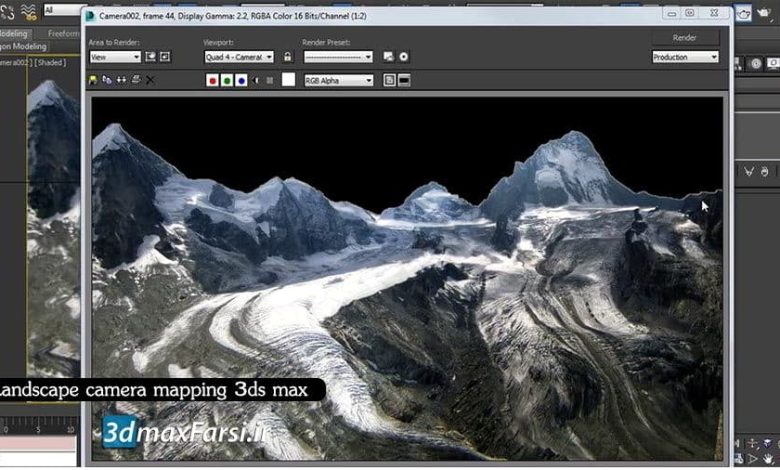Screen dimensions: 780x470
Task: Maximize the rendered frame window
Action: pyautogui.click(x=690, y=14)
